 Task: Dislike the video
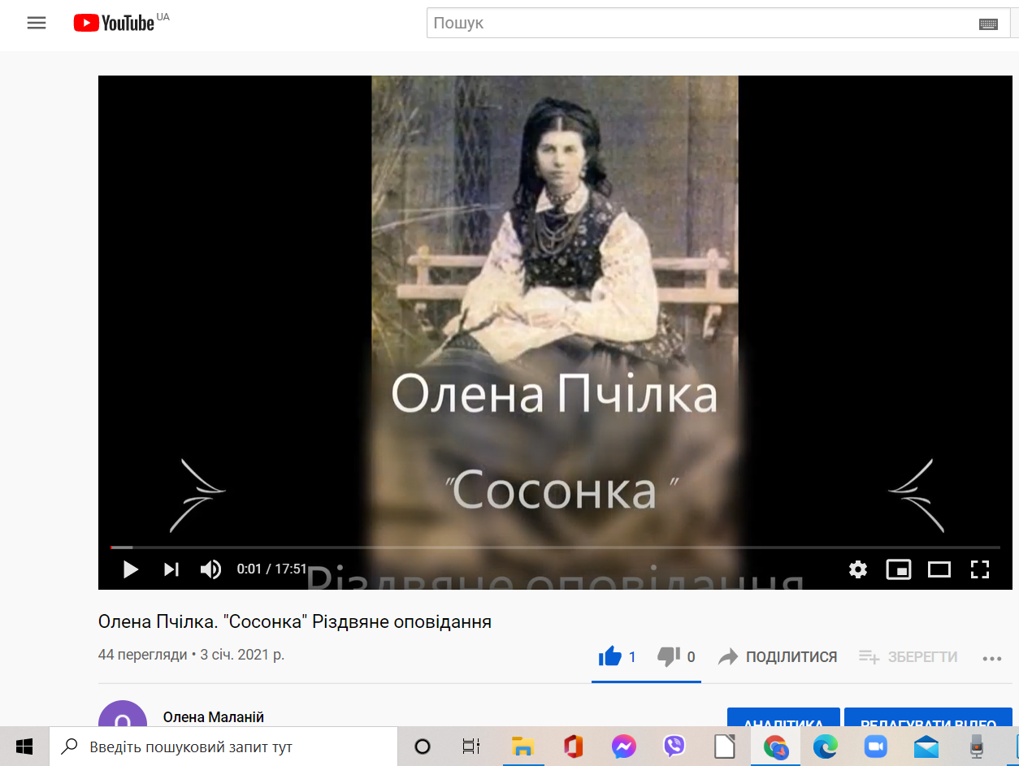(669, 656)
